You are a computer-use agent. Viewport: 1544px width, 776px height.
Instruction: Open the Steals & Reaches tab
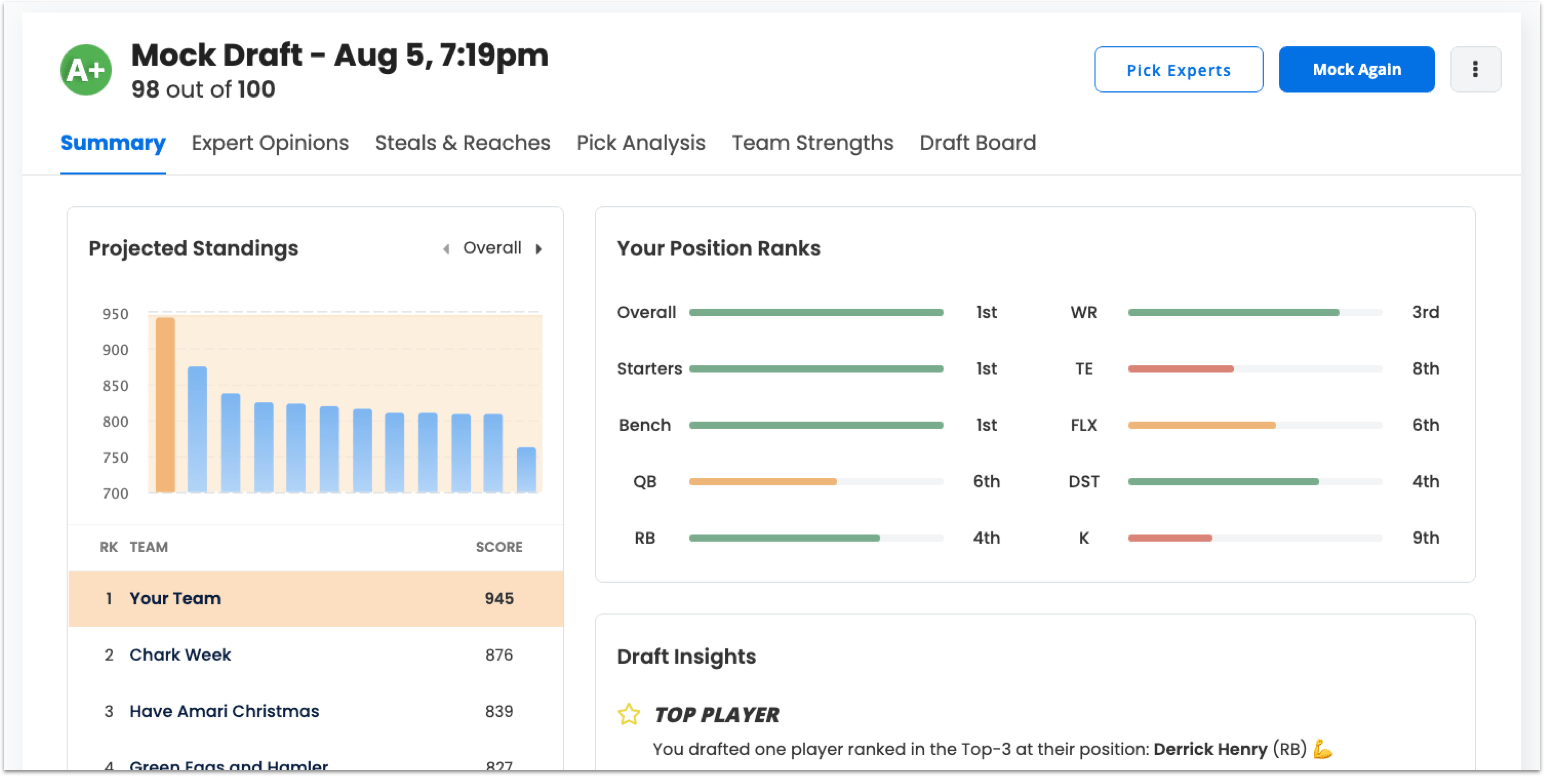pos(462,143)
